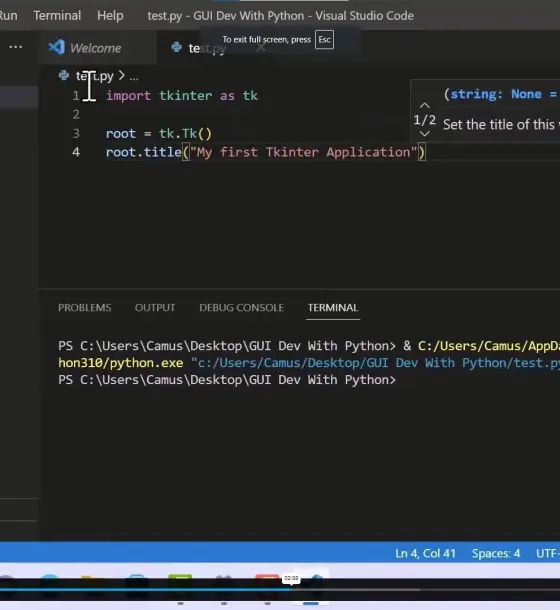Viewport: 560px width, 610px height.
Task: Expand the breadcrumb ellipsis after test.py
Action: click(134, 77)
